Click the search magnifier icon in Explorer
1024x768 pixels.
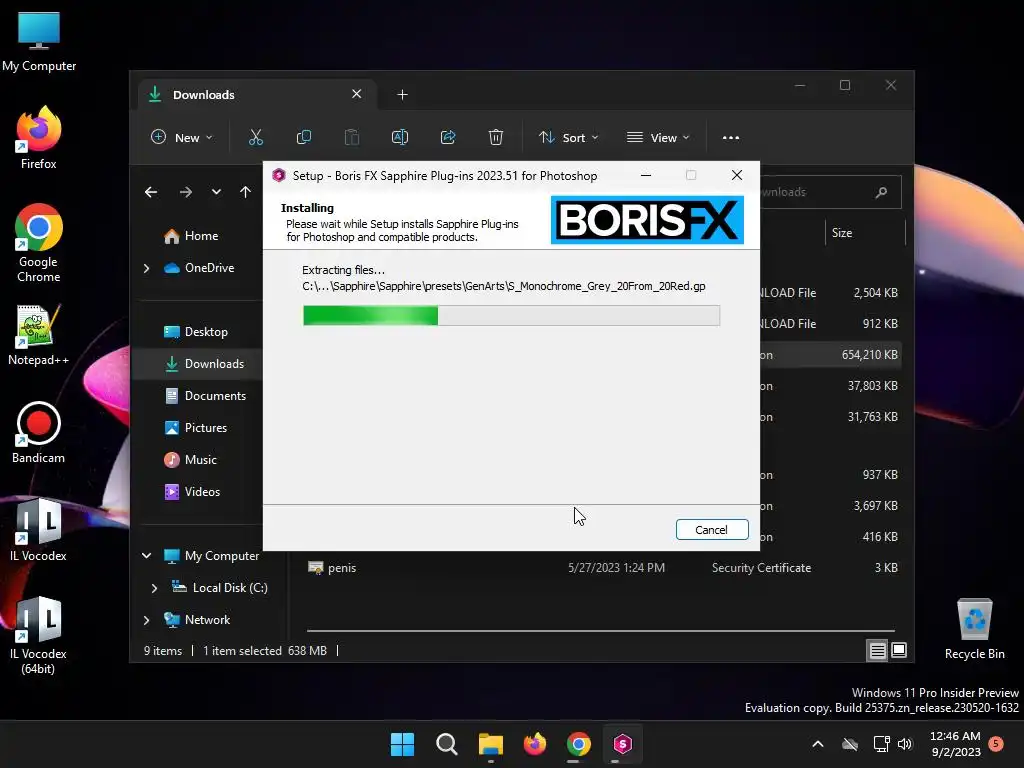tap(882, 192)
